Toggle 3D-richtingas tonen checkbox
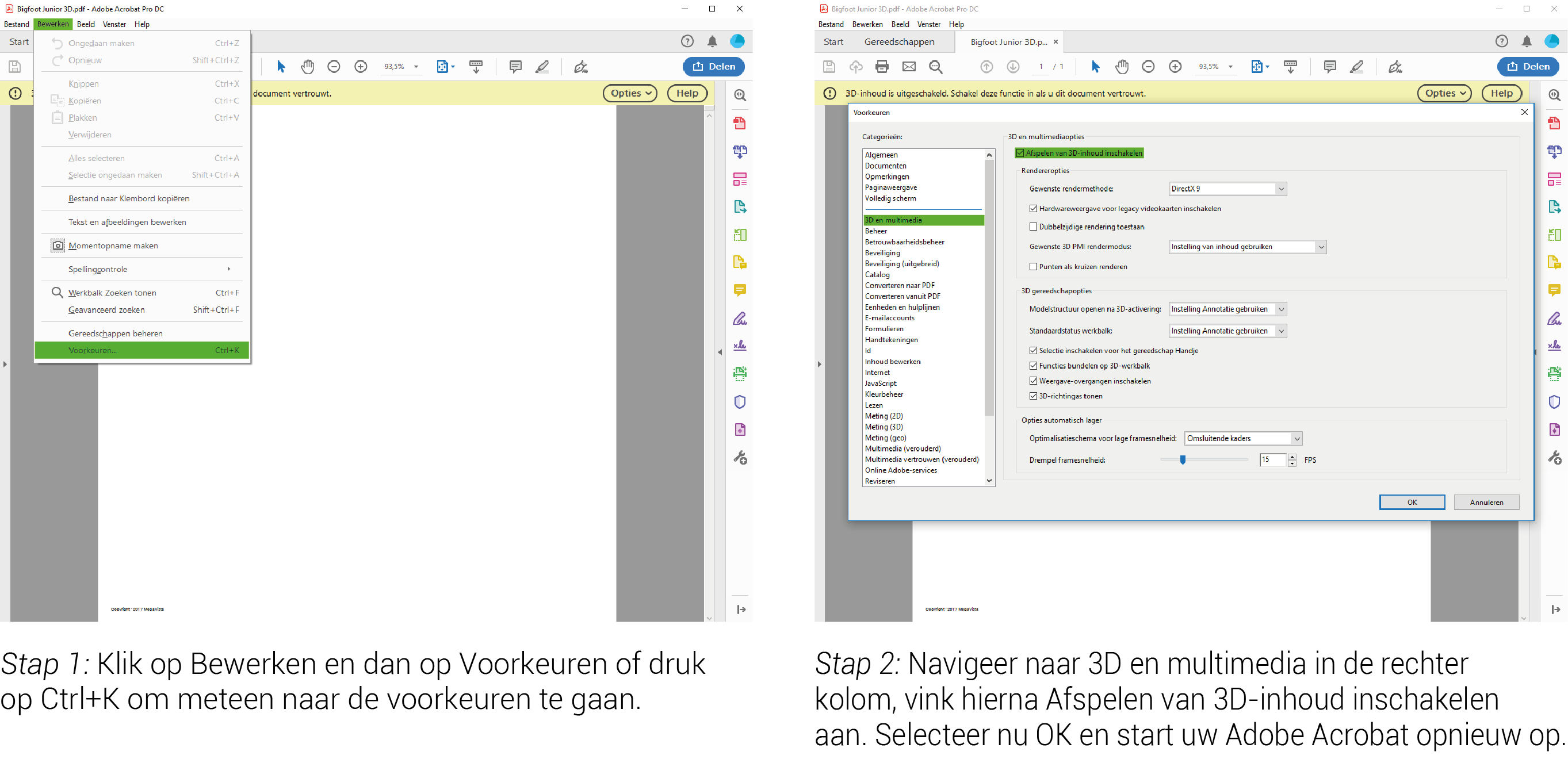Viewport: 1568px width, 759px height. tap(1034, 396)
